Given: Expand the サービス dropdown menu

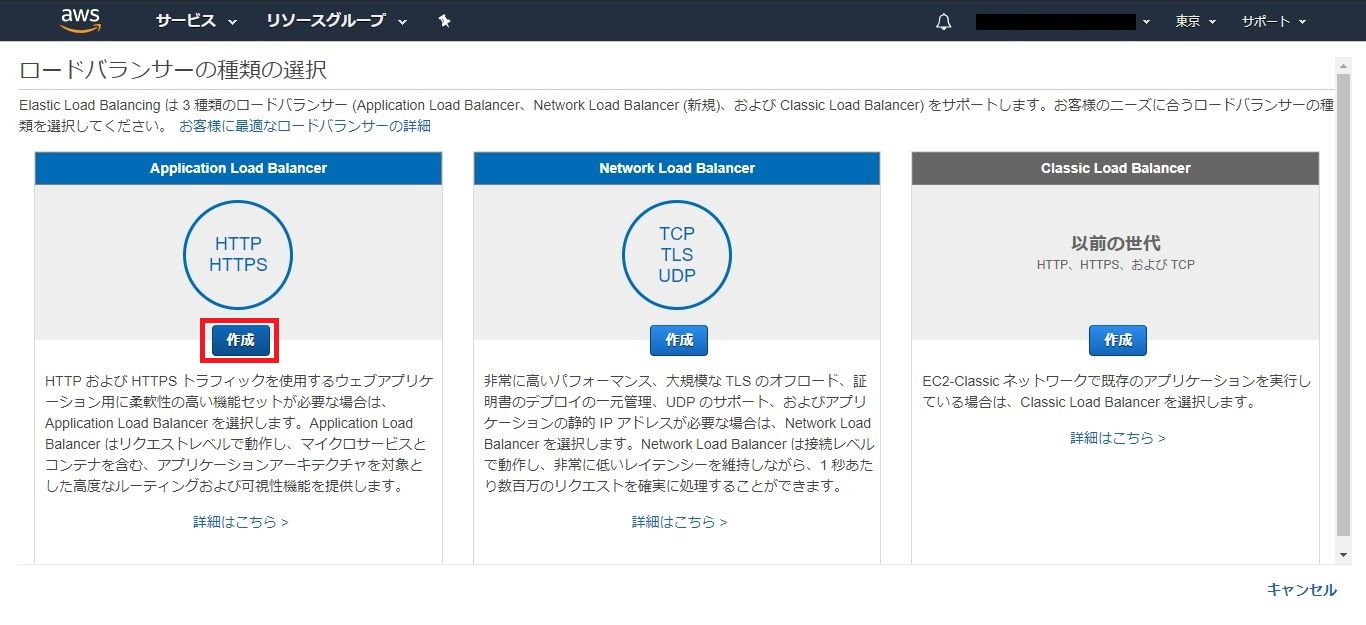Looking at the screenshot, I should point(196,21).
